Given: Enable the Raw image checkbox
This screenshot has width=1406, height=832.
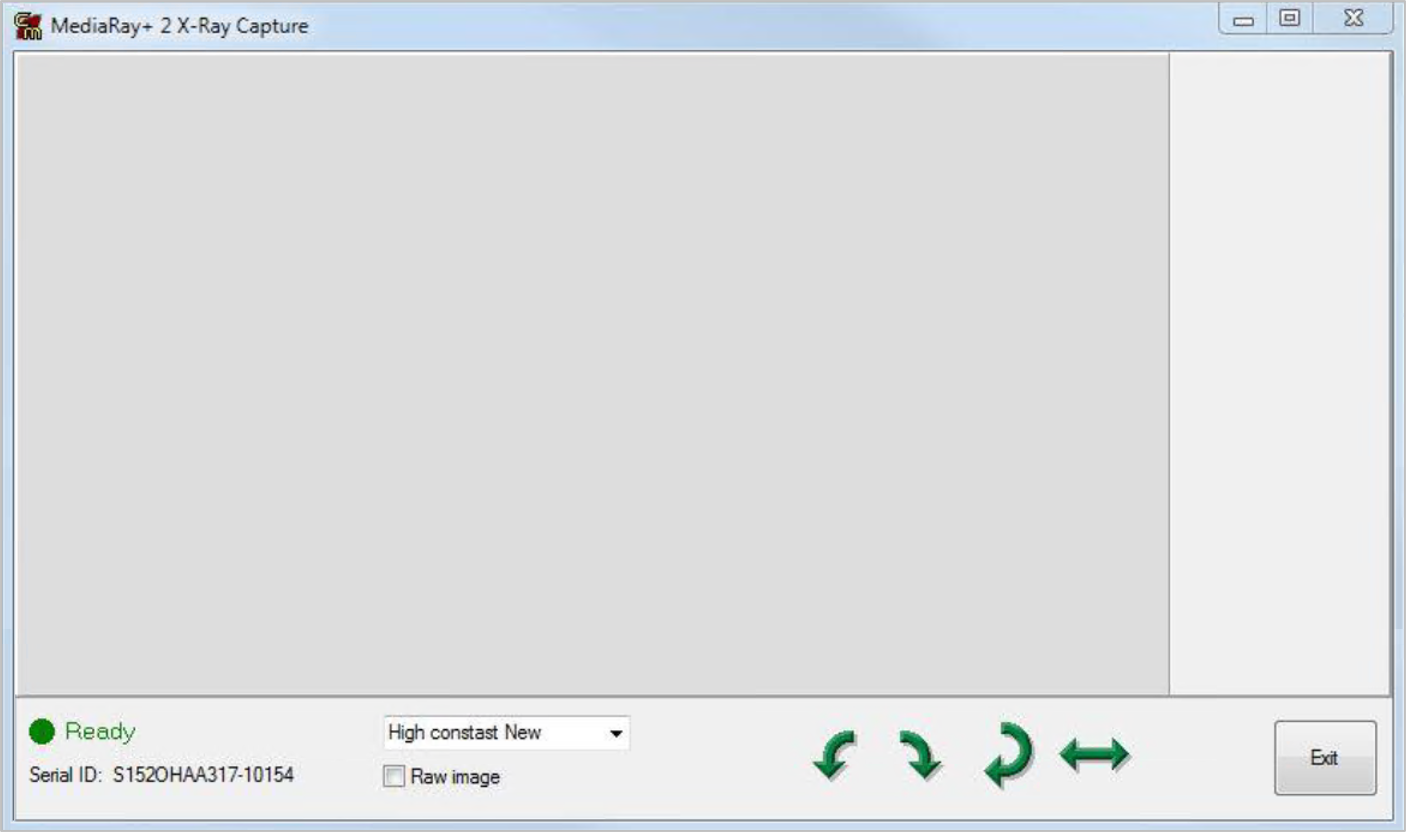Looking at the screenshot, I should [394, 776].
